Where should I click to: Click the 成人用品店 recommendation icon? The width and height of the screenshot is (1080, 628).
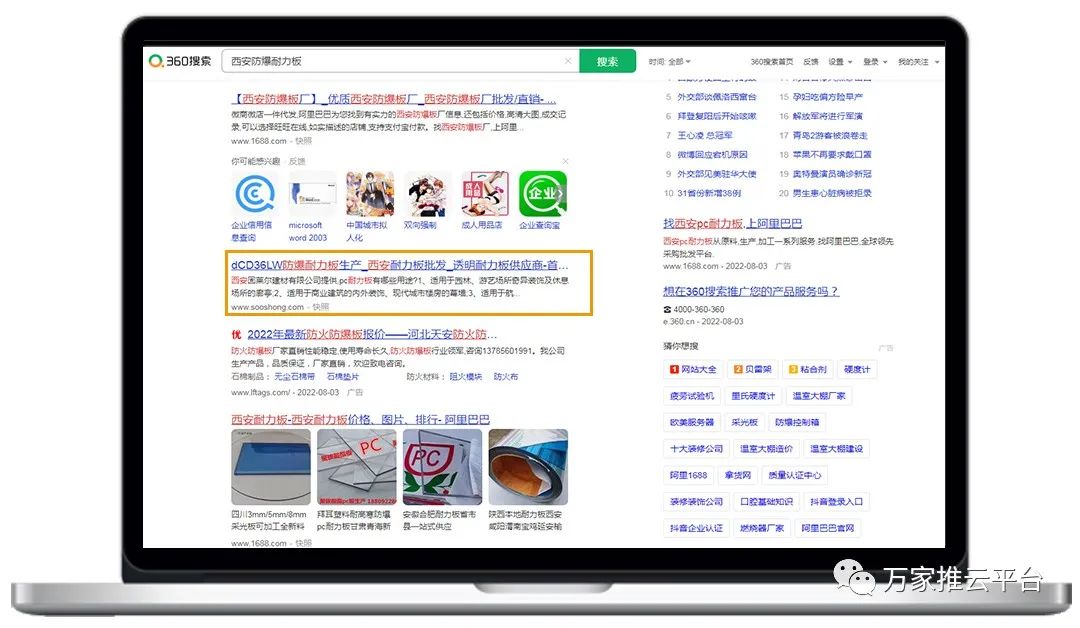485,194
